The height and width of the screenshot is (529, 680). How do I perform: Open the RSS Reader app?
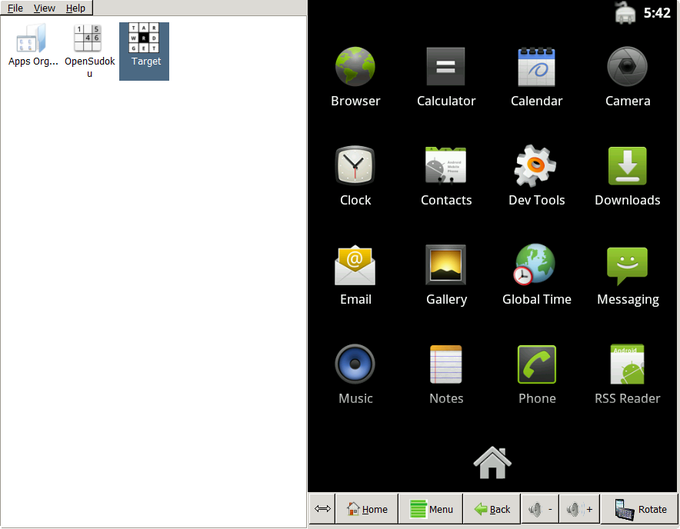click(627, 374)
